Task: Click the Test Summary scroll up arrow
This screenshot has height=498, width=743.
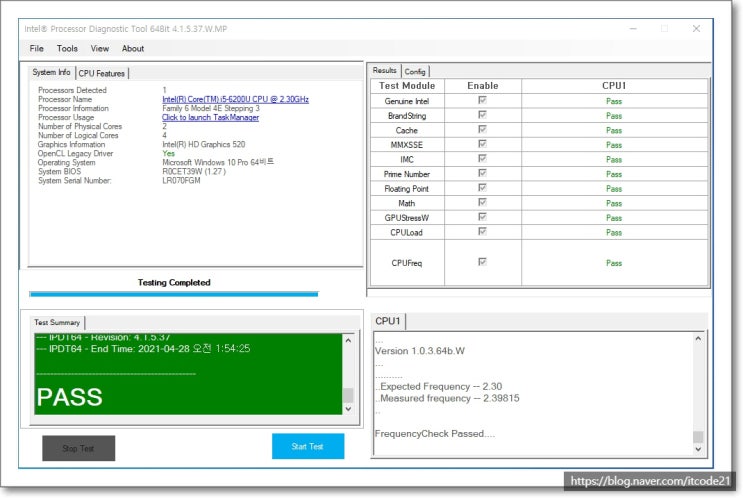Action: coord(348,340)
